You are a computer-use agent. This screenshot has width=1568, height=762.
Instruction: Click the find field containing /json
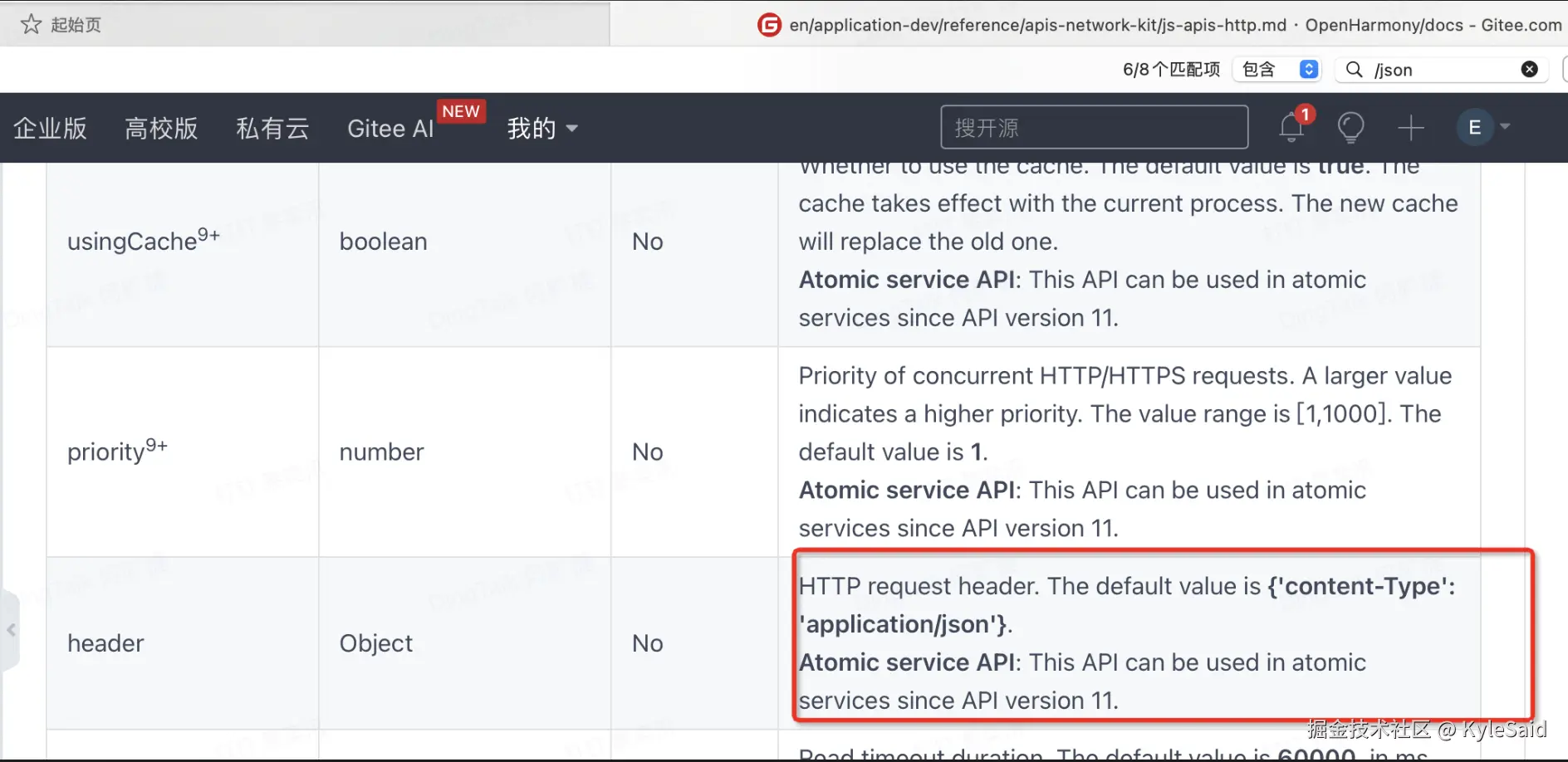click(1442, 70)
